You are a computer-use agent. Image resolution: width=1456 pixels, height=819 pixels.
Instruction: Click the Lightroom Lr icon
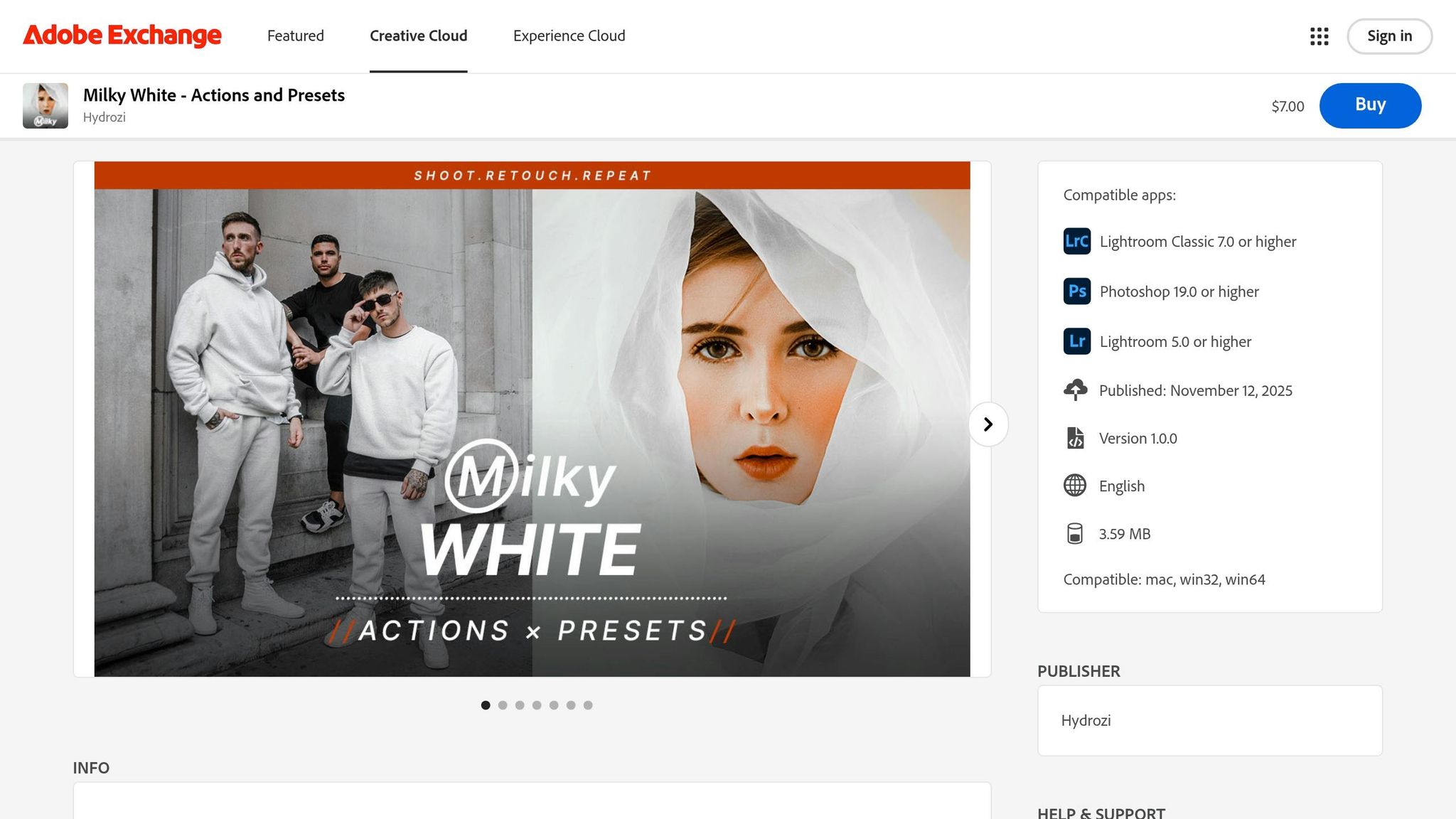pos(1077,341)
